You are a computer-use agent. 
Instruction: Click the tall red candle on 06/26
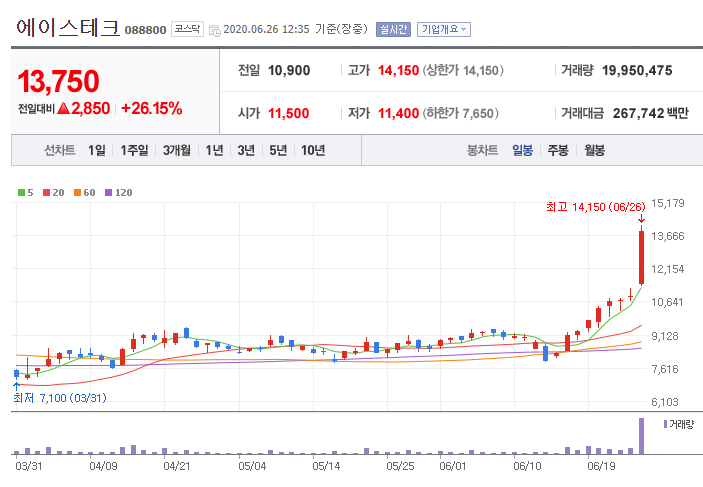click(642, 257)
